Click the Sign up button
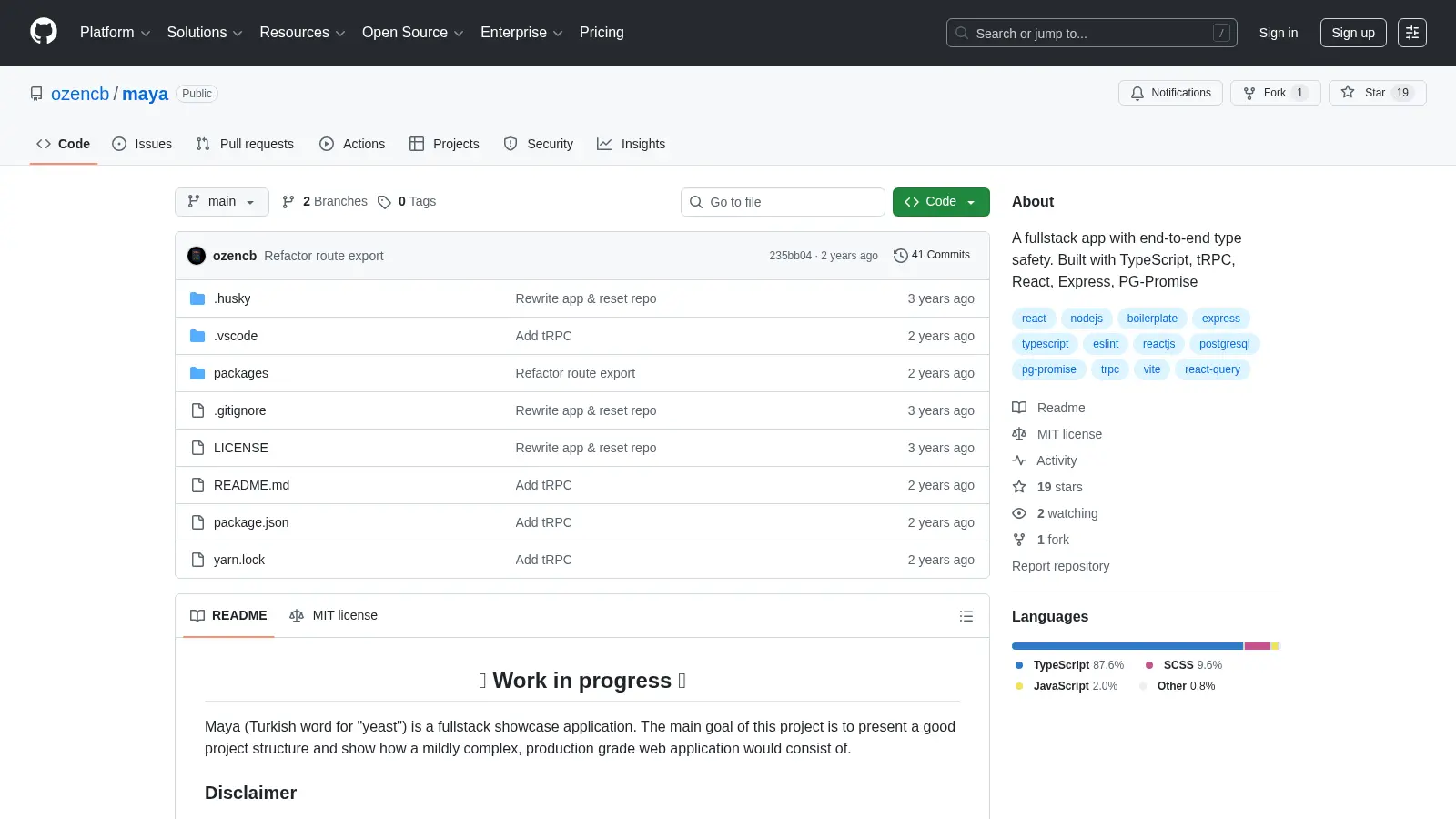 tap(1353, 33)
